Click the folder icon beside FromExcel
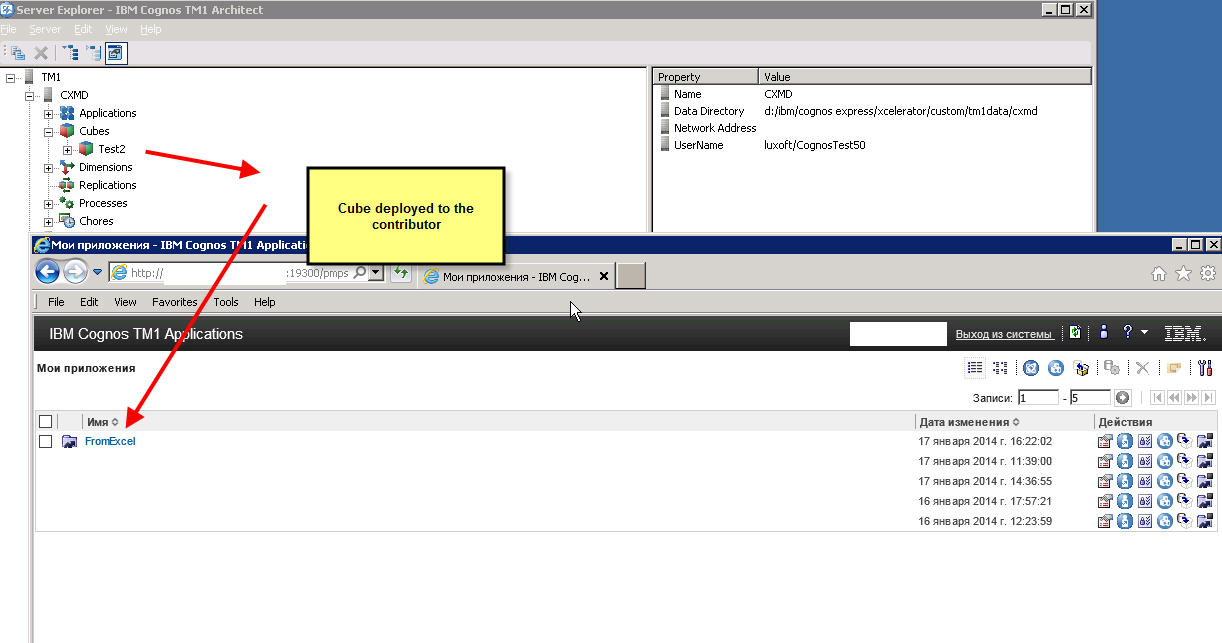The height and width of the screenshot is (643, 1222). (69, 441)
